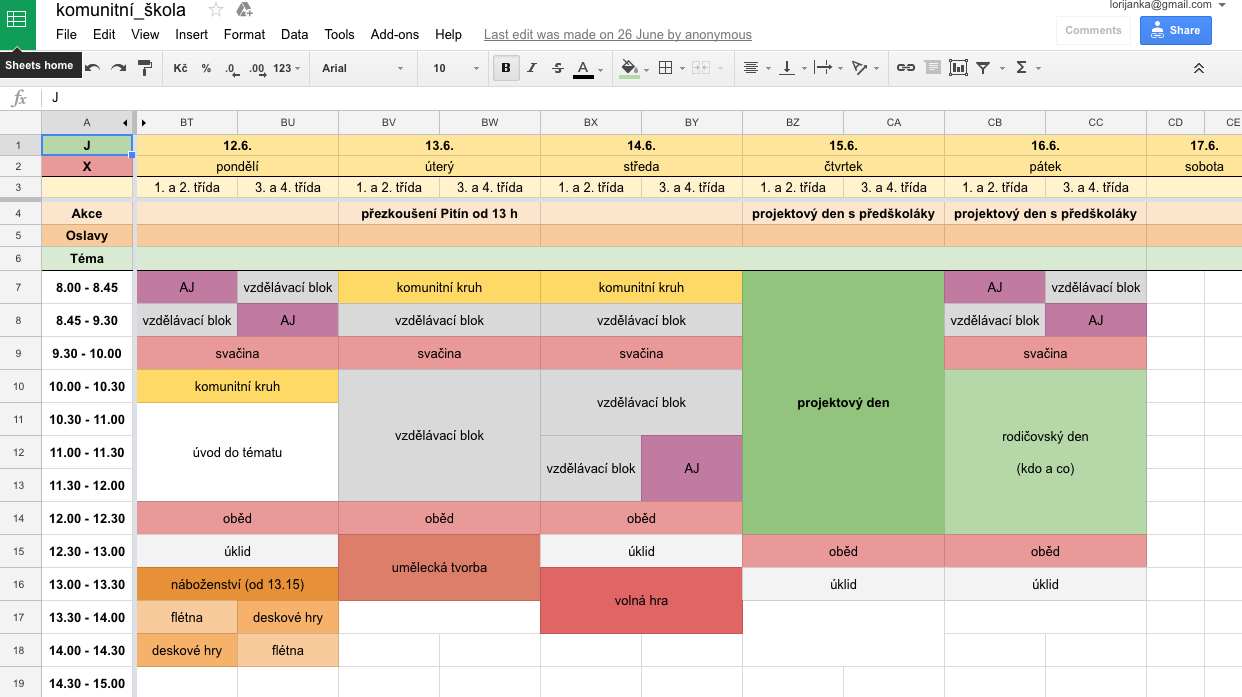Click the merge cells icon
Image resolution: width=1242 pixels, height=697 pixels.
tap(700, 68)
